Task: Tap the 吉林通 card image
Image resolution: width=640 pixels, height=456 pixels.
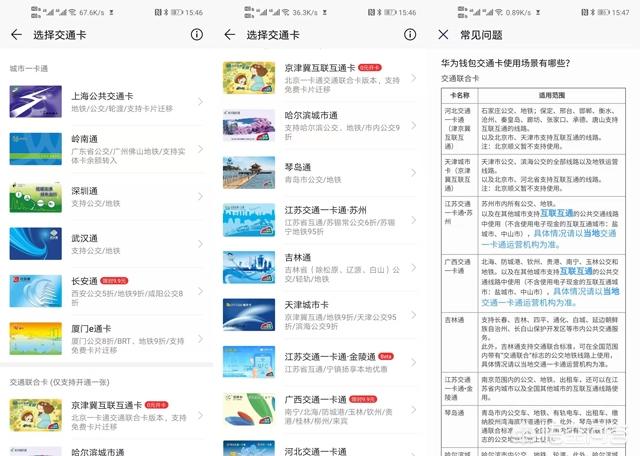Action: tap(249, 267)
